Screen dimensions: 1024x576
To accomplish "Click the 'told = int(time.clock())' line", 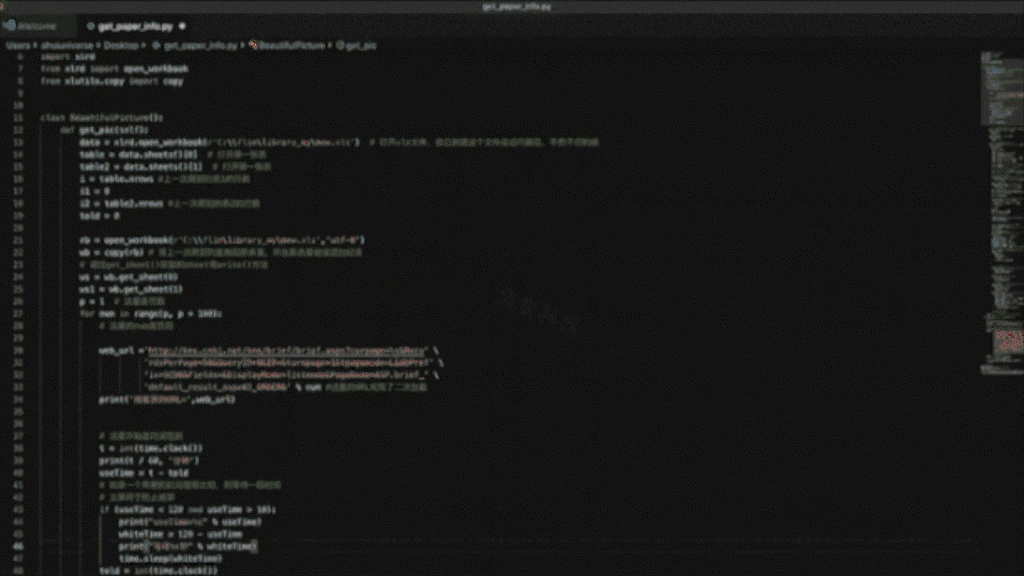I will 158,570.
